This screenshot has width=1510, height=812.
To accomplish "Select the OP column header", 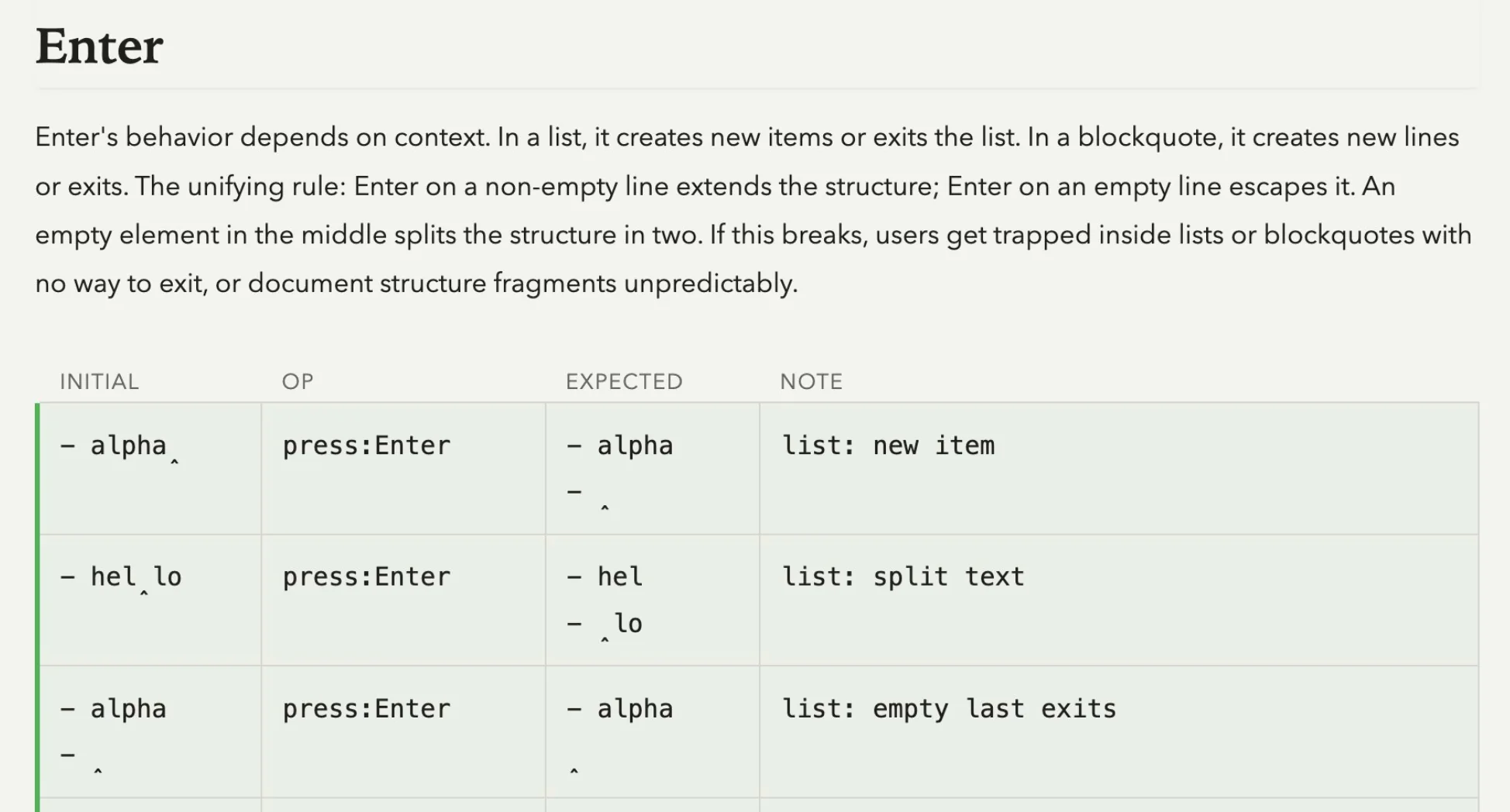I will [298, 382].
